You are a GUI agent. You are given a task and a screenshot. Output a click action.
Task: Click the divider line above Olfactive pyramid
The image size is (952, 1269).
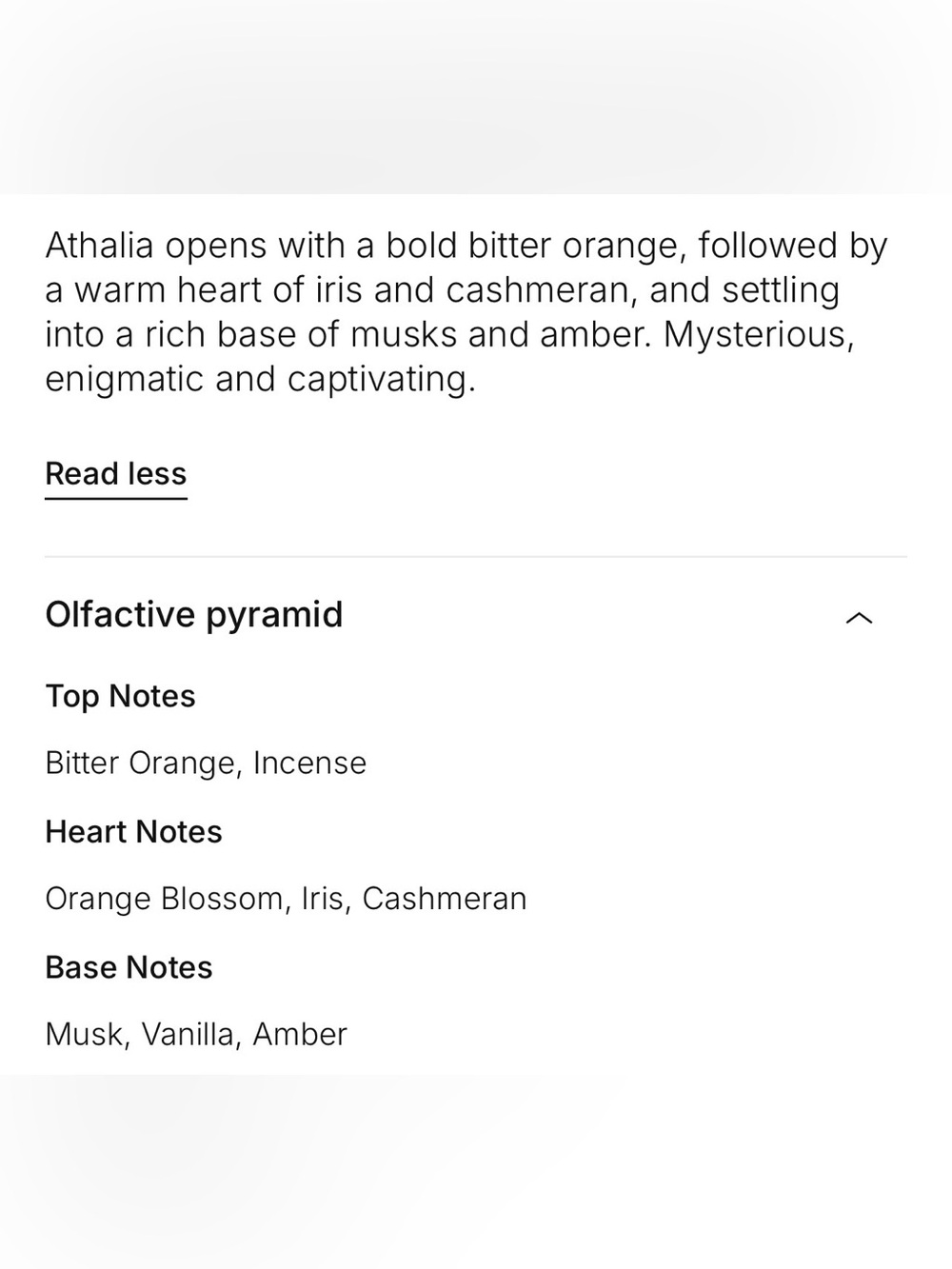coord(476,557)
